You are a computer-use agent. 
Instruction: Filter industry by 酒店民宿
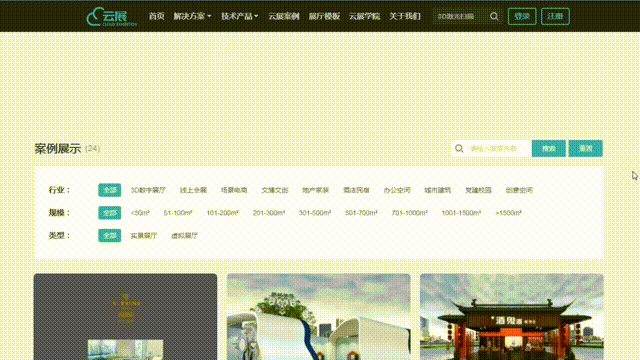(x=356, y=190)
